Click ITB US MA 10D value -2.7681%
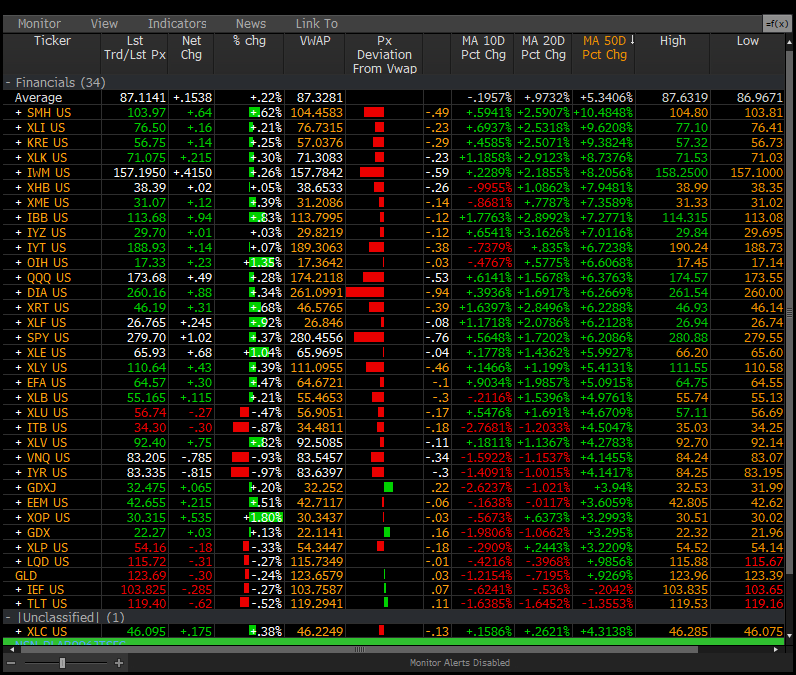796x675 pixels. click(486, 428)
